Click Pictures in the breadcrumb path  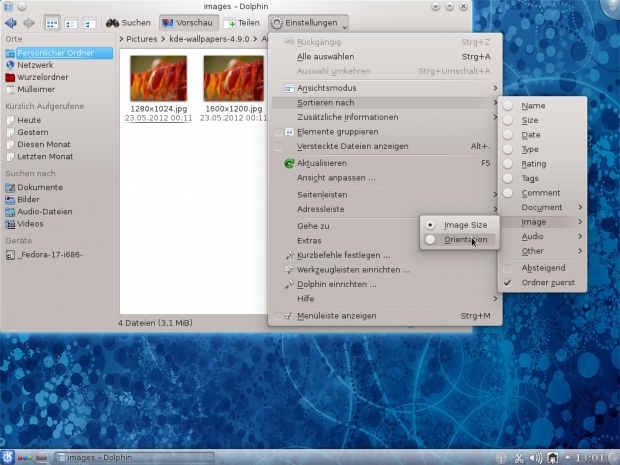click(141, 39)
